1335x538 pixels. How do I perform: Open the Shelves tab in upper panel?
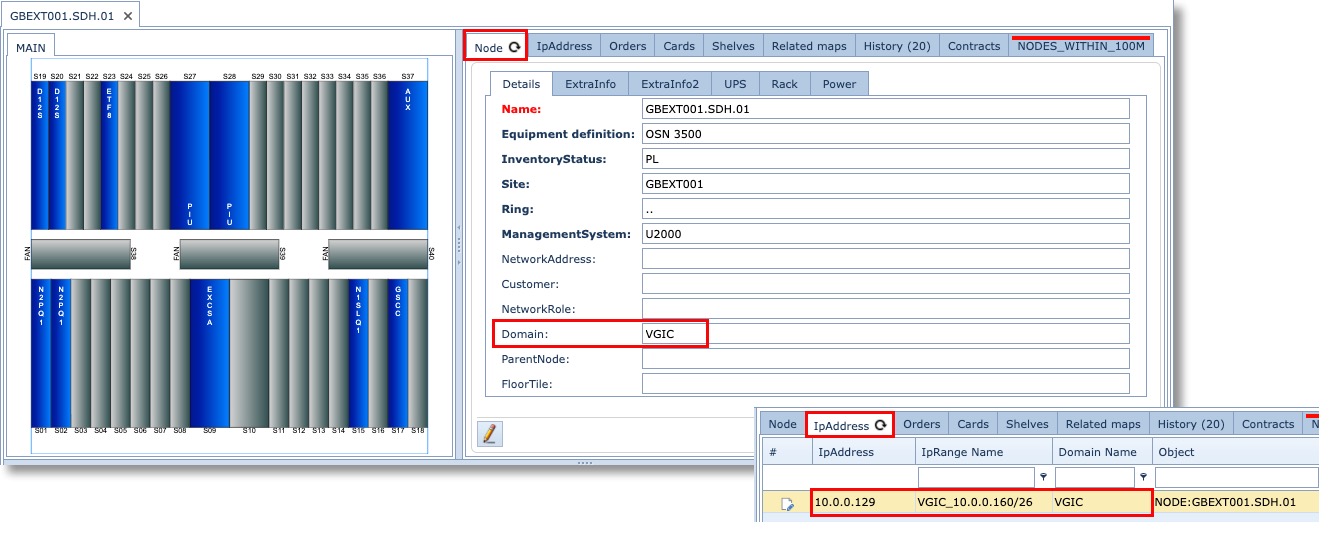[x=733, y=46]
